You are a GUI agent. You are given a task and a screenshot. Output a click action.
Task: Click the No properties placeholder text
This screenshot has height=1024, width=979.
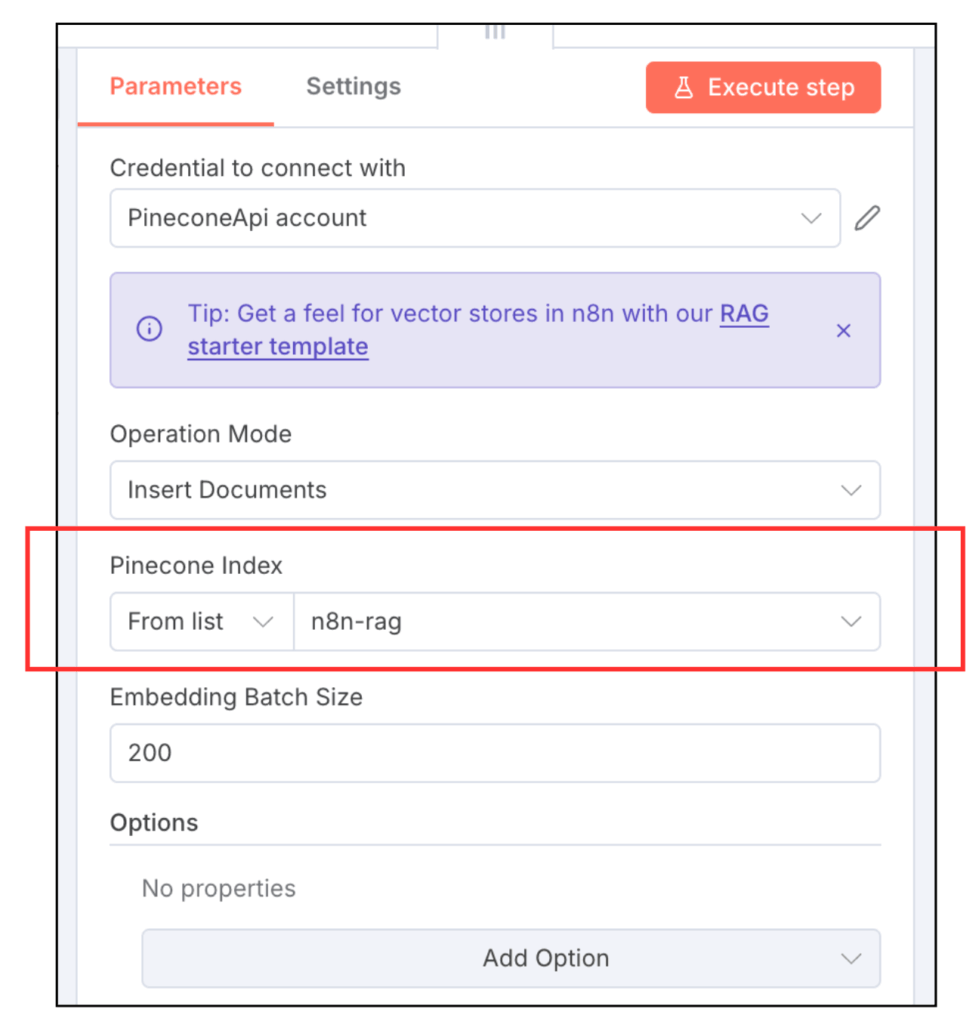[x=218, y=888]
